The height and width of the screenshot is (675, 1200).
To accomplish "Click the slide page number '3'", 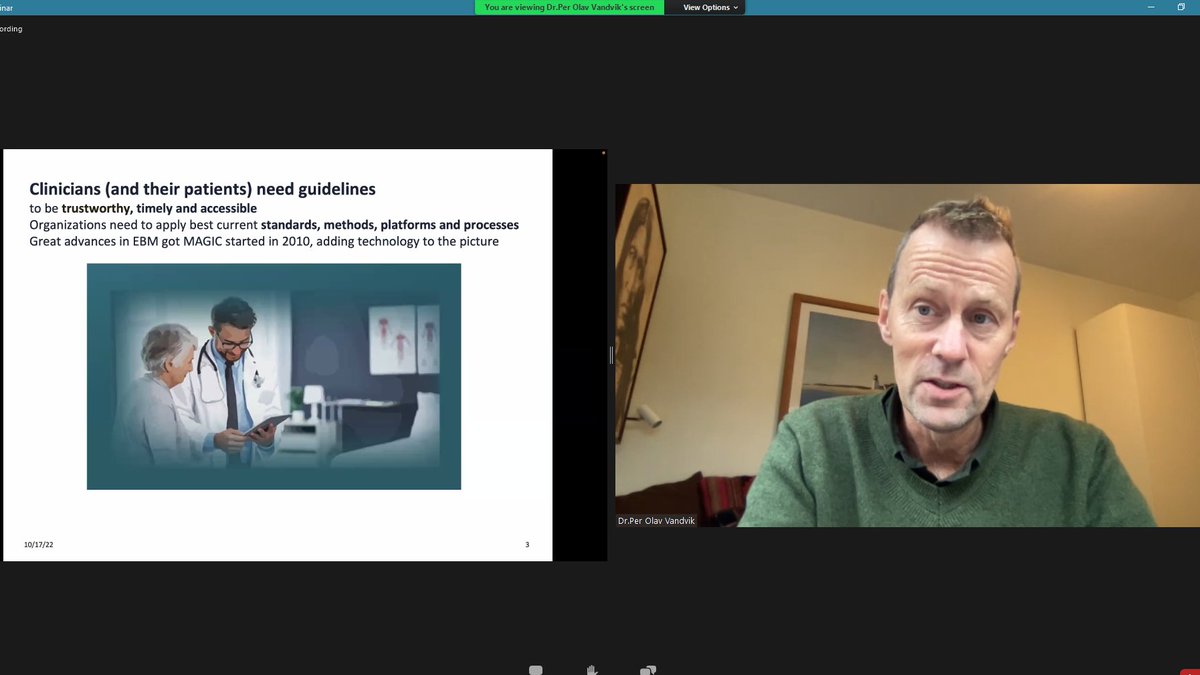I will pos(527,544).
